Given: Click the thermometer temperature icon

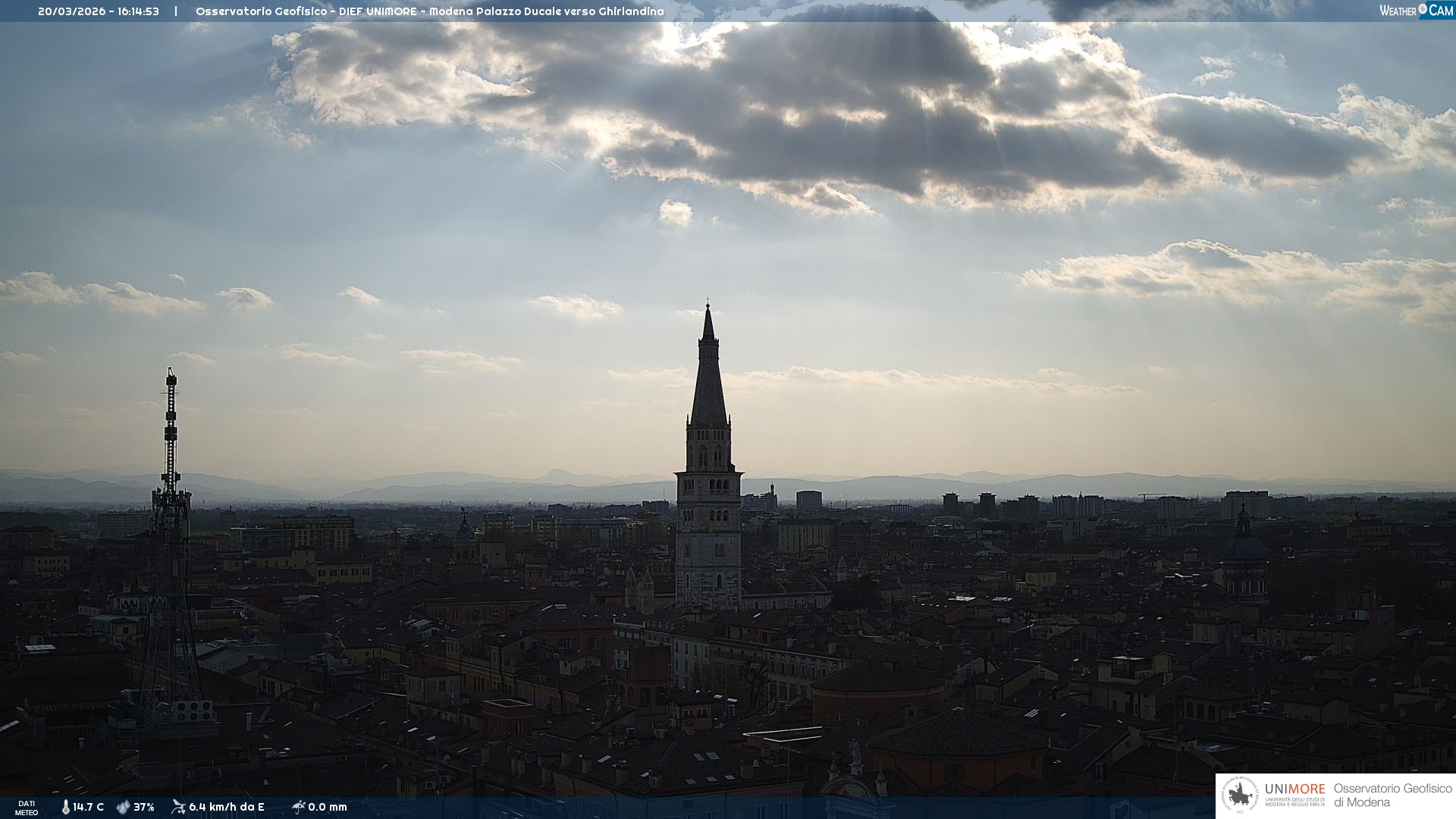Looking at the screenshot, I should 65,807.
